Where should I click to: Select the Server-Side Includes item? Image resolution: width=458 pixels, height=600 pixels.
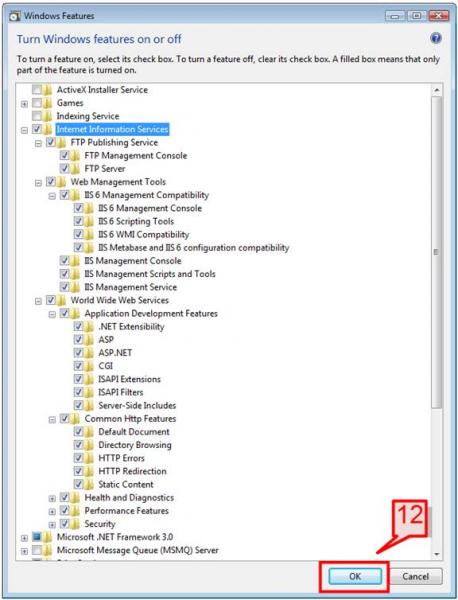(137, 406)
